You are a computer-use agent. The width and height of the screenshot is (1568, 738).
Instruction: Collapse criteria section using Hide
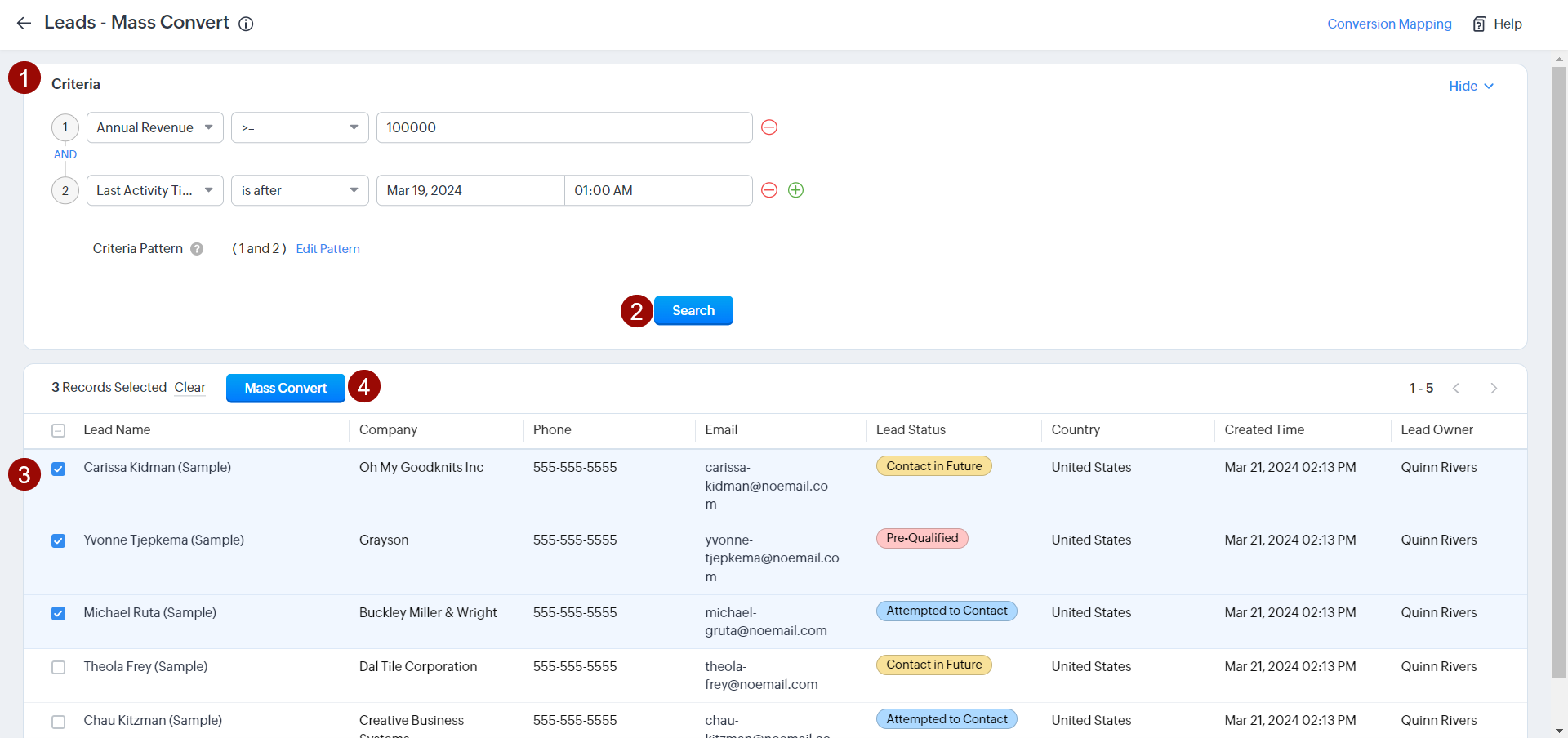click(1470, 86)
